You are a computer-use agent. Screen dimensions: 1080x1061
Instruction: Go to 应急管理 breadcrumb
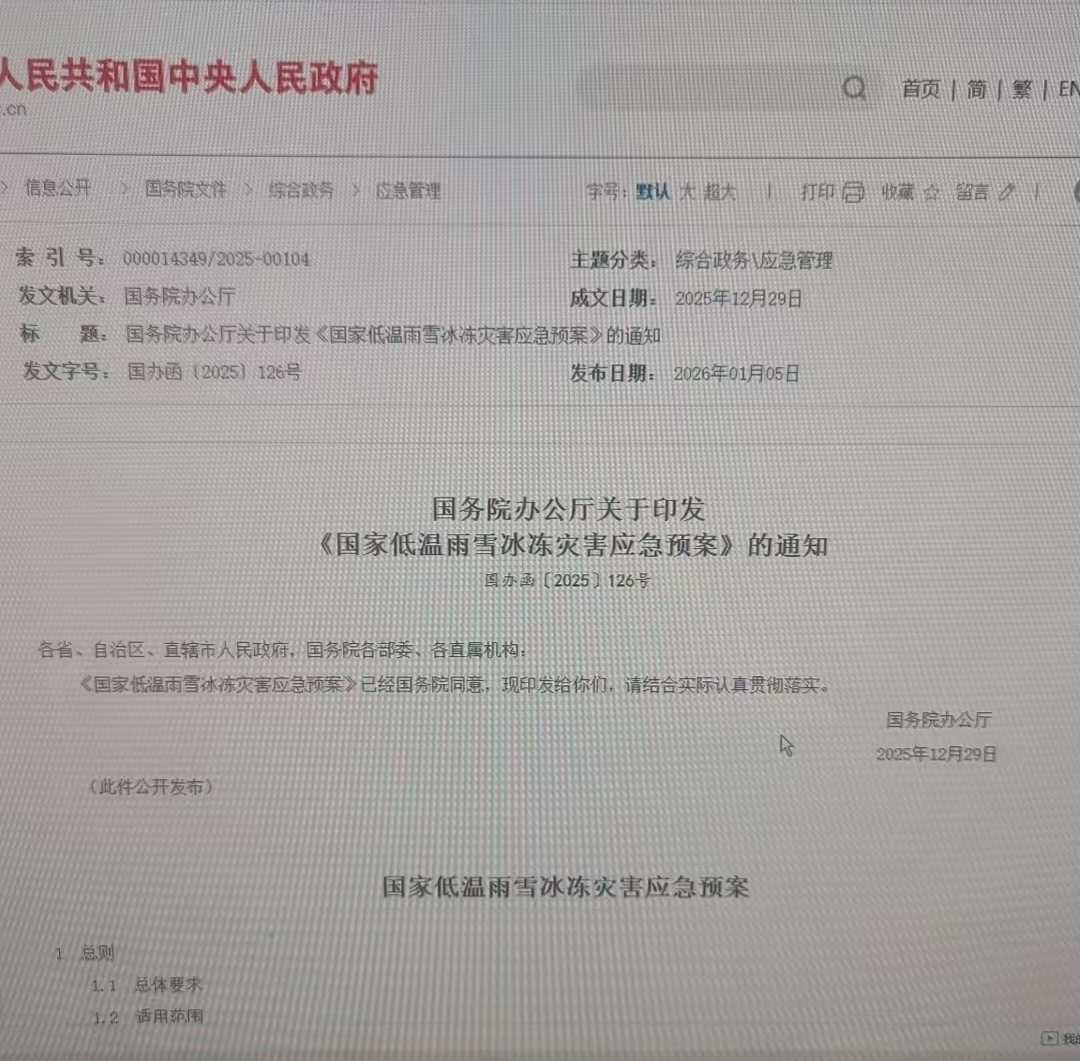coord(408,191)
